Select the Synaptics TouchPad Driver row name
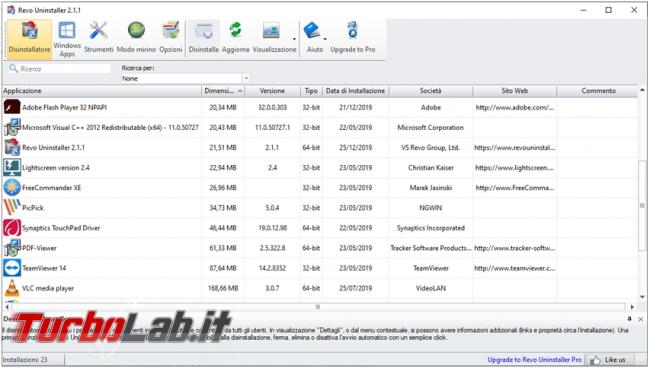Image resolution: width=650 pixels, height=368 pixels. tap(61, 228)
